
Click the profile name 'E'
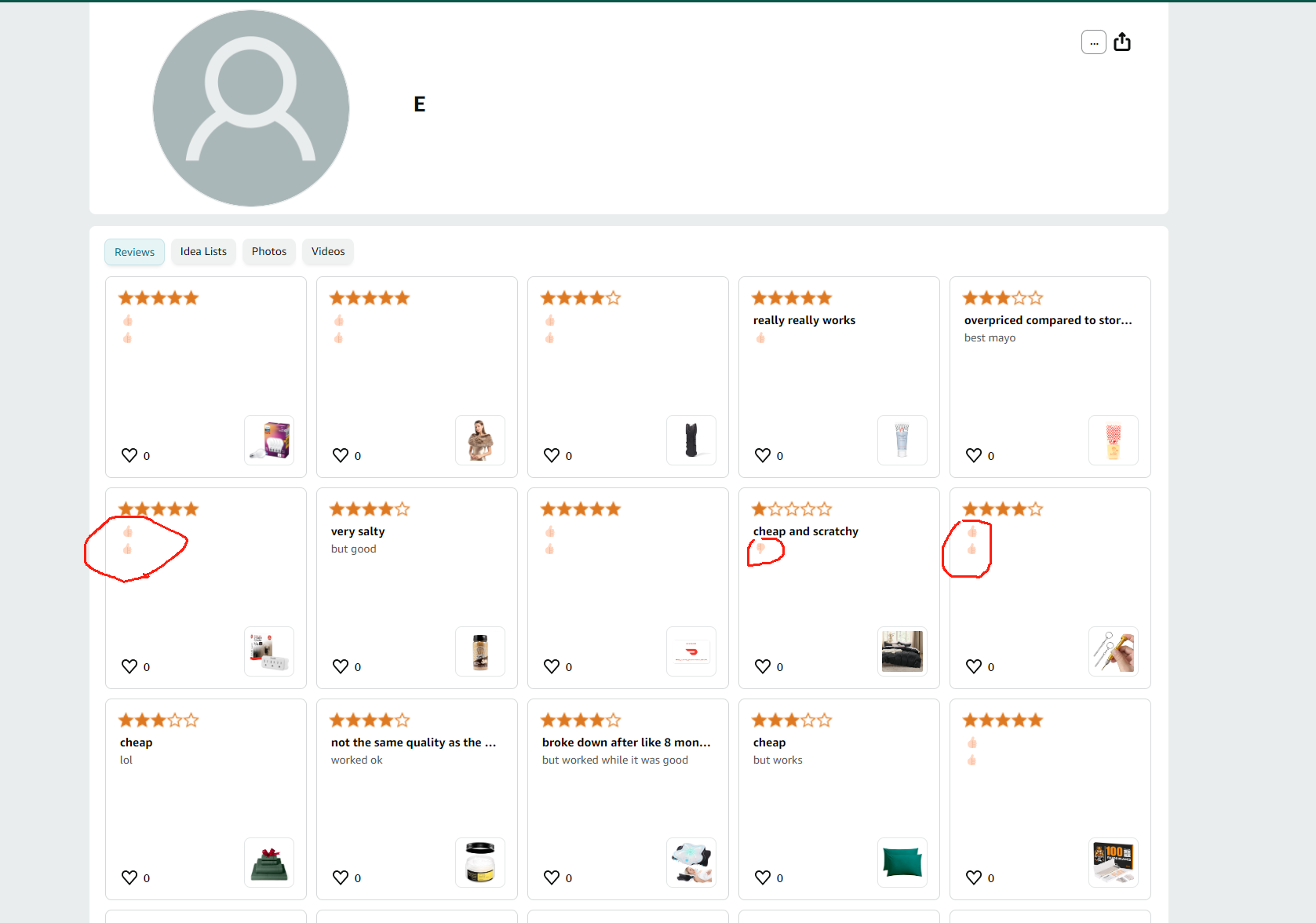click(420, 104)
